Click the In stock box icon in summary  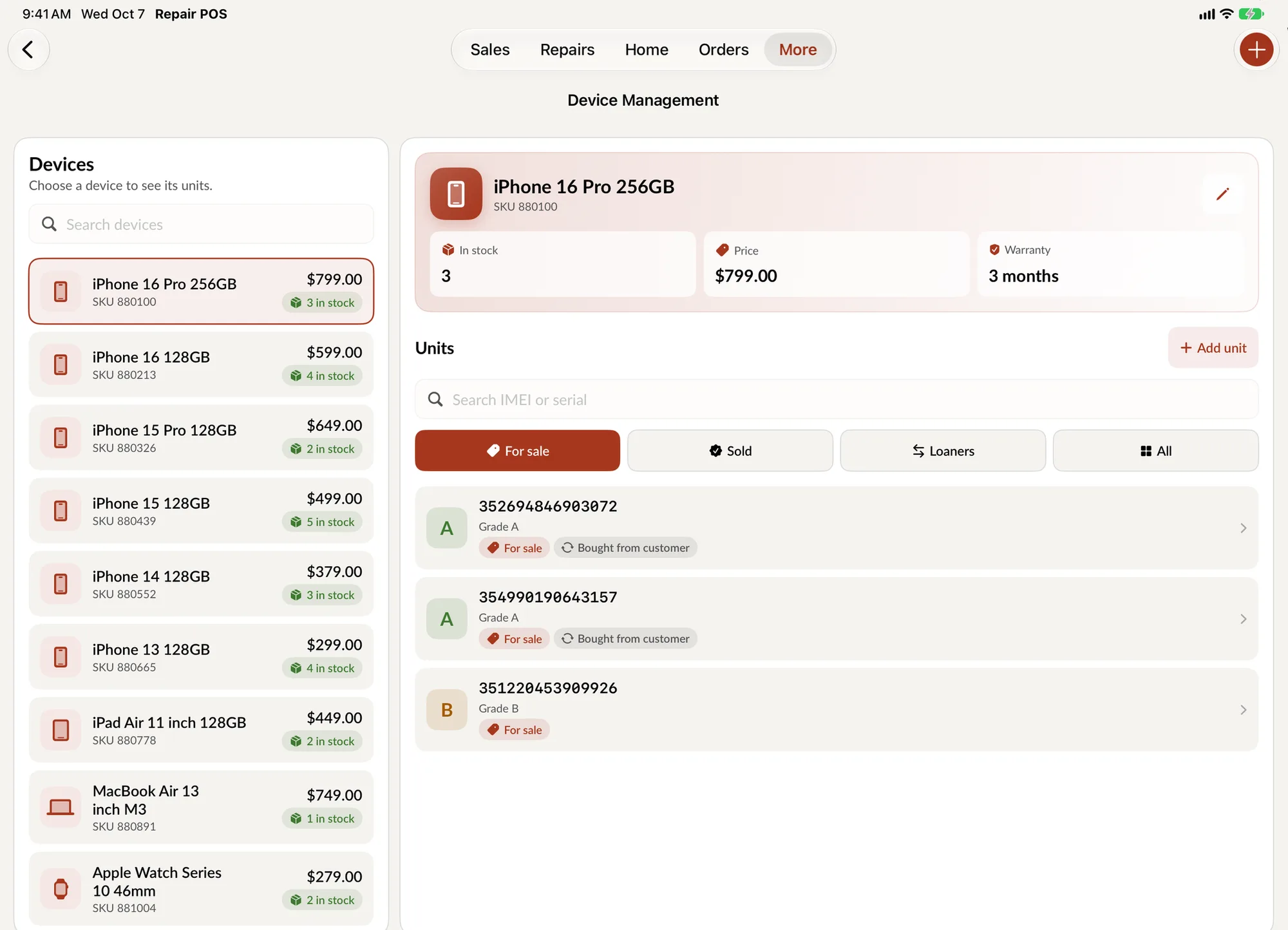pyautogui.click(x=448, y=250)
